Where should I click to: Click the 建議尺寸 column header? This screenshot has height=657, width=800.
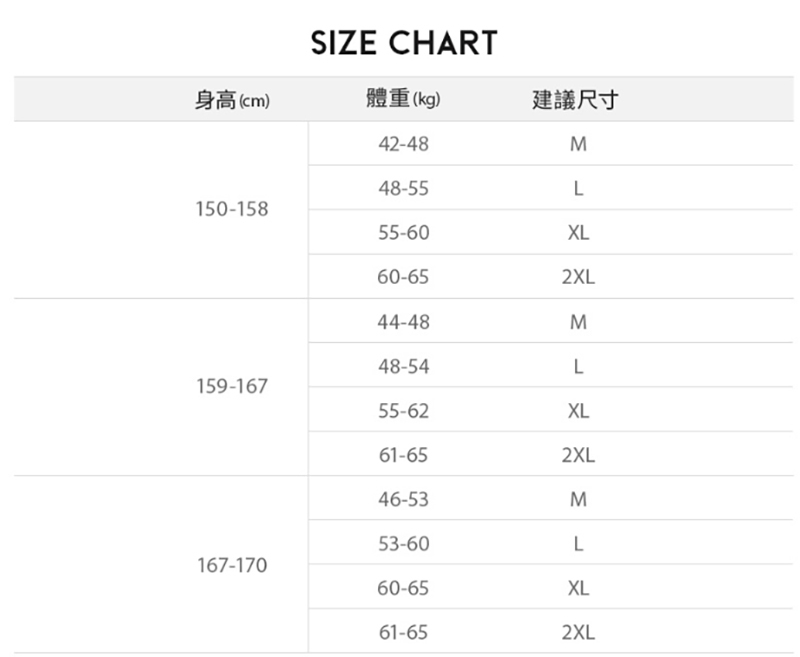(x=576, y=100)
